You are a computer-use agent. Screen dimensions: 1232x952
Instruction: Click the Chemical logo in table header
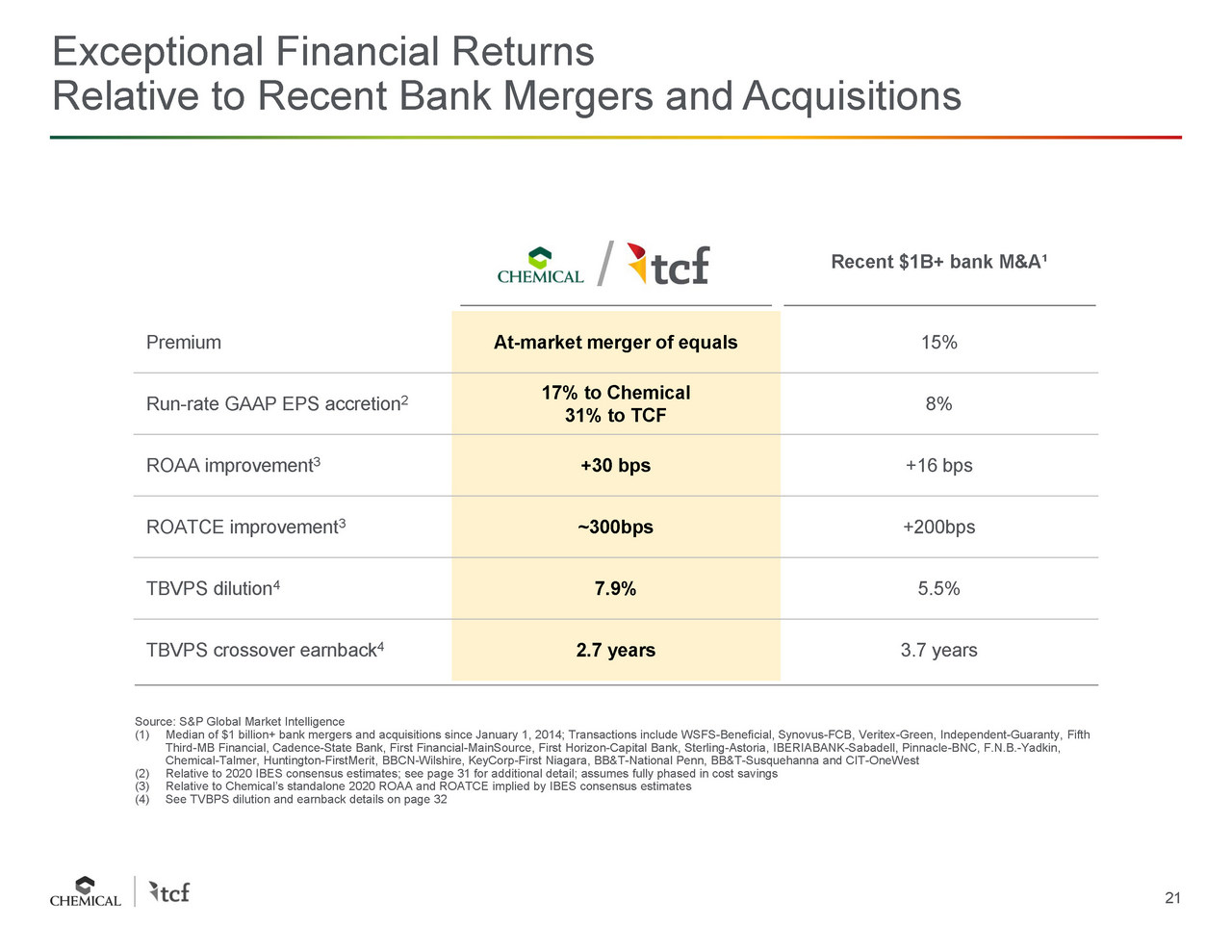pyautogui.click(x=540, y=266)
